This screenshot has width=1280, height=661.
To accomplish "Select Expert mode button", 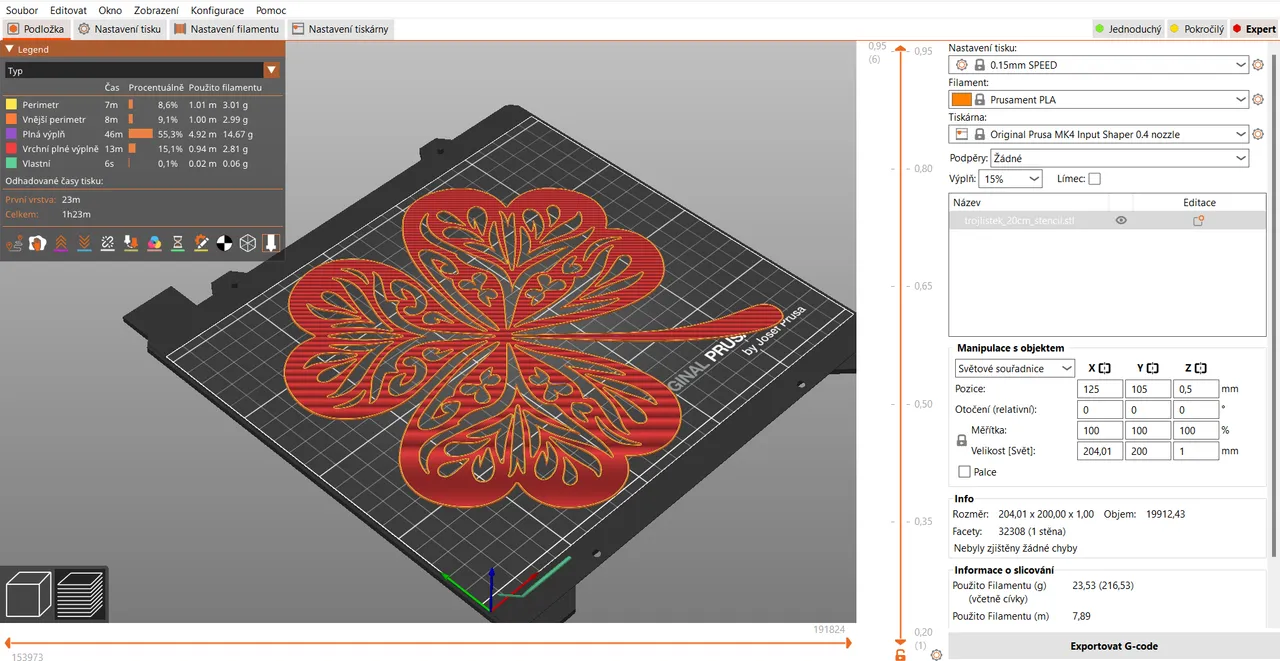I will [1253, 29].
